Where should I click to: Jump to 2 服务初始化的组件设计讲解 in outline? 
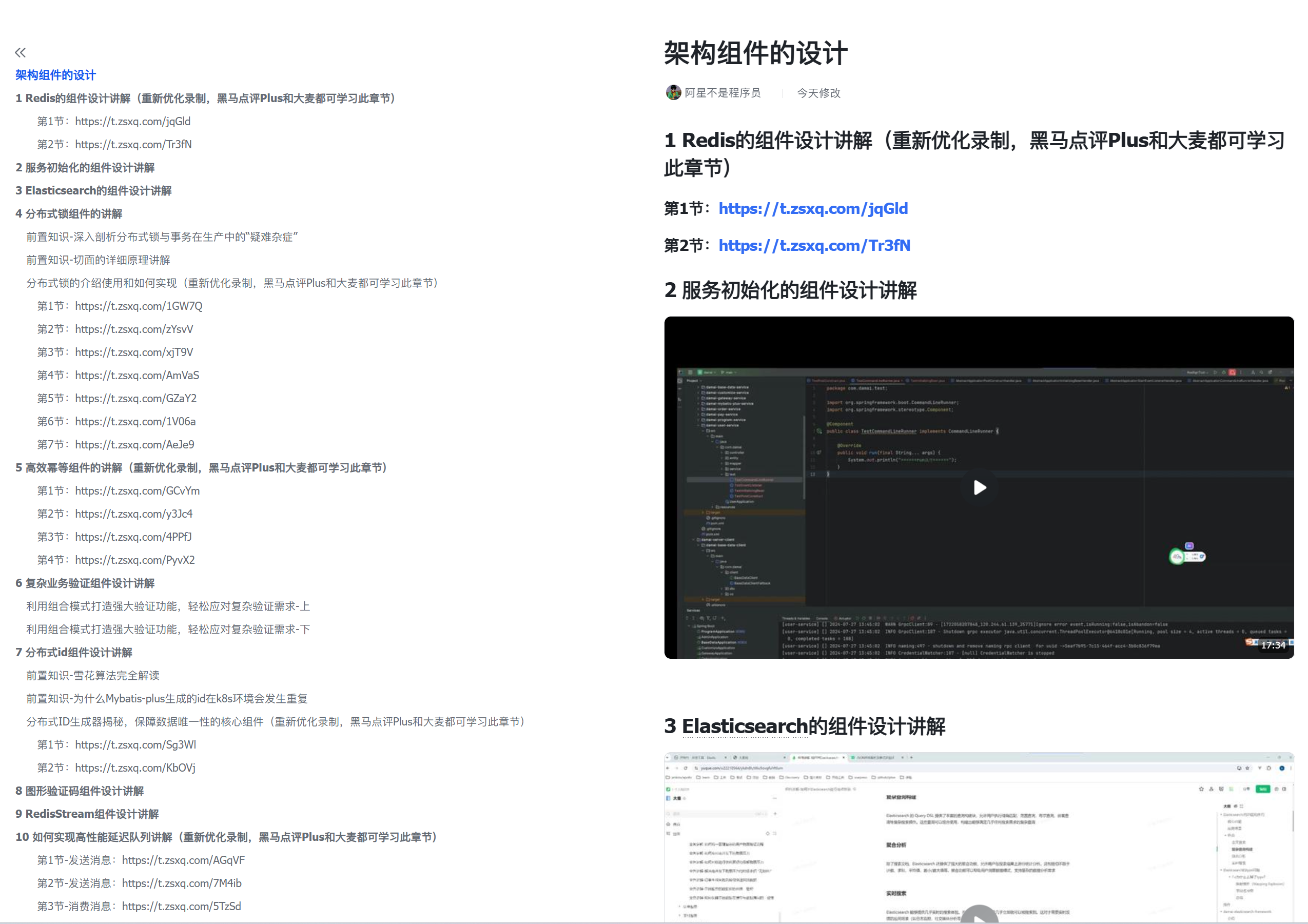85,167
